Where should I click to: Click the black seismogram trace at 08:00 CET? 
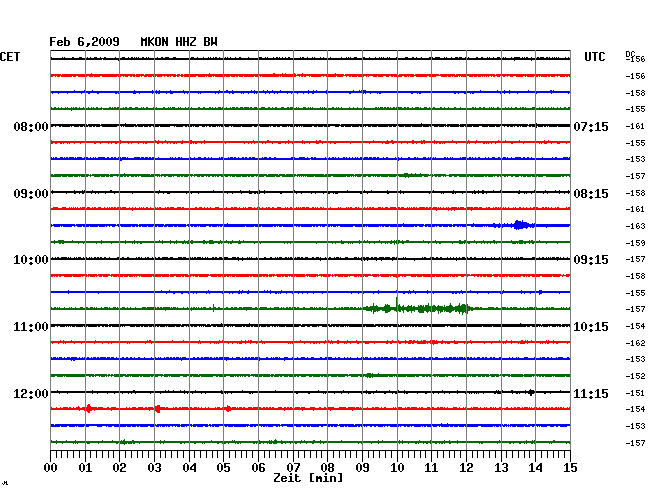click(310, 126)
